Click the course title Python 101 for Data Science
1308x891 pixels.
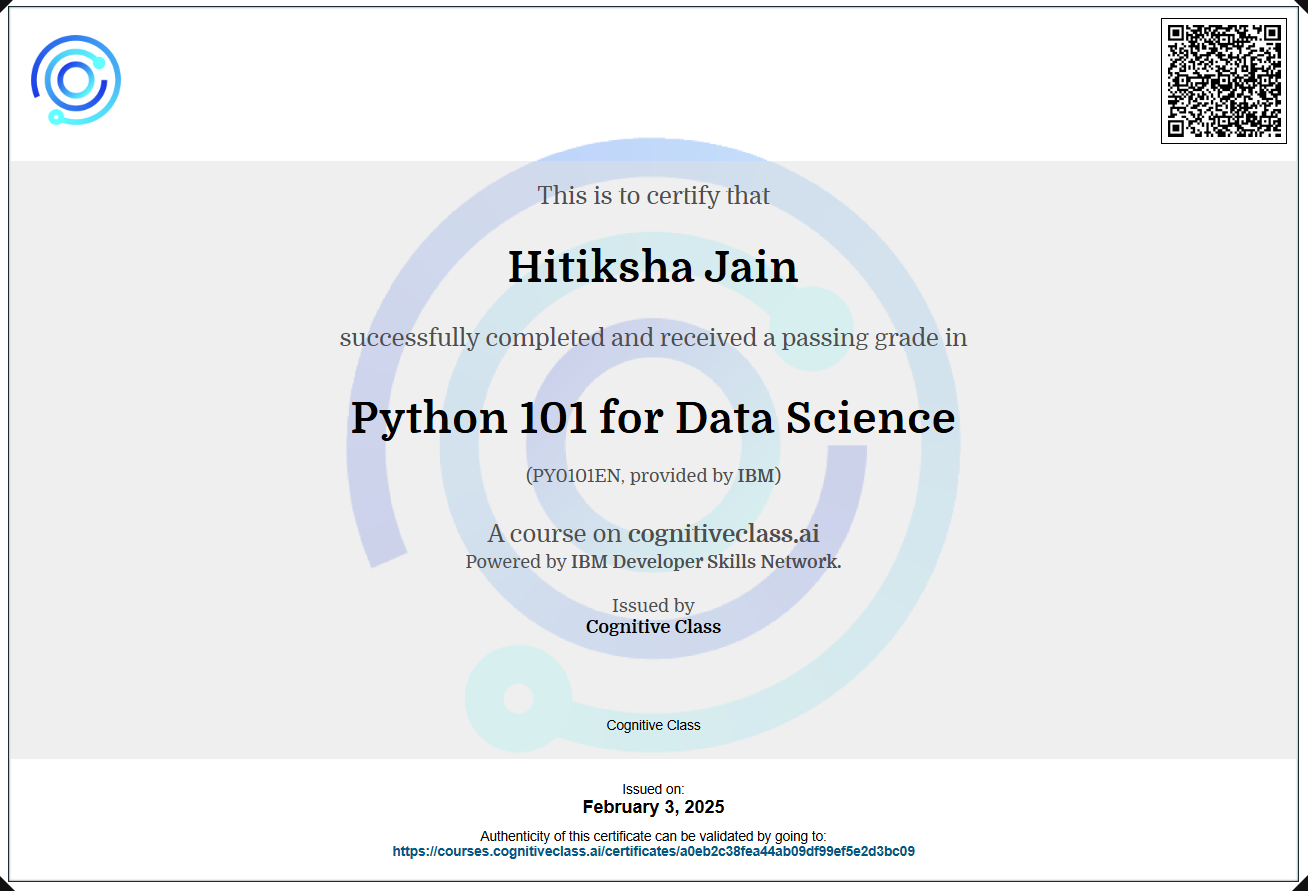pos(653,417)
